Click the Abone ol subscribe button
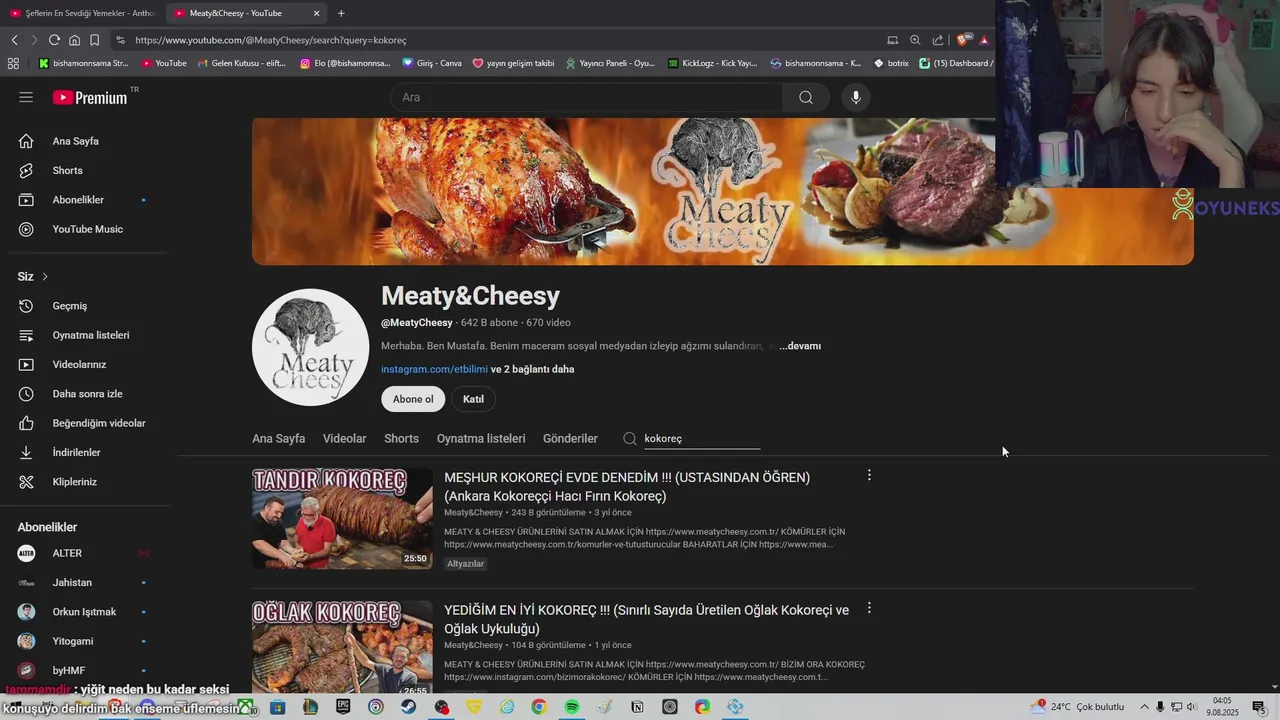Screen dimensions: 1280x720 tap(413, 399)
